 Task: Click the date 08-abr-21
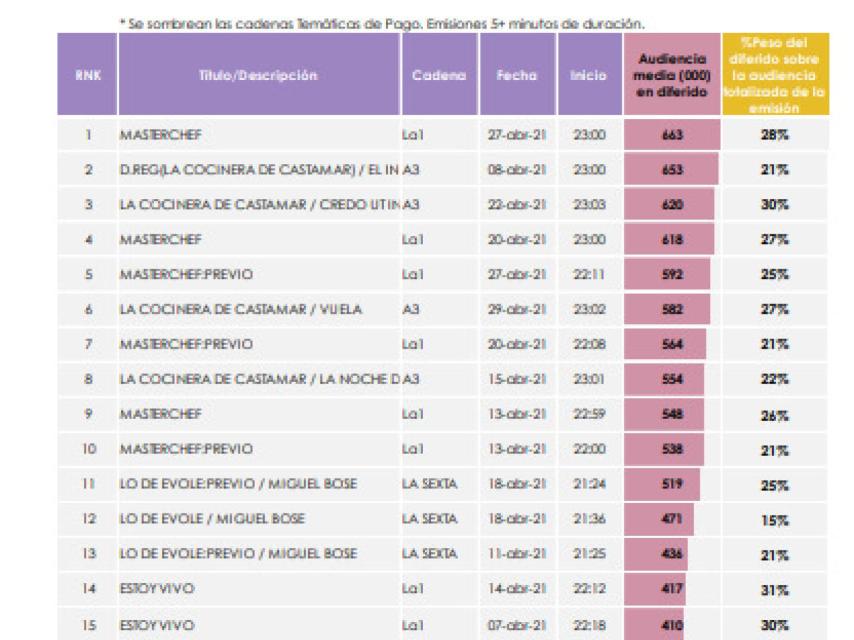517,170
